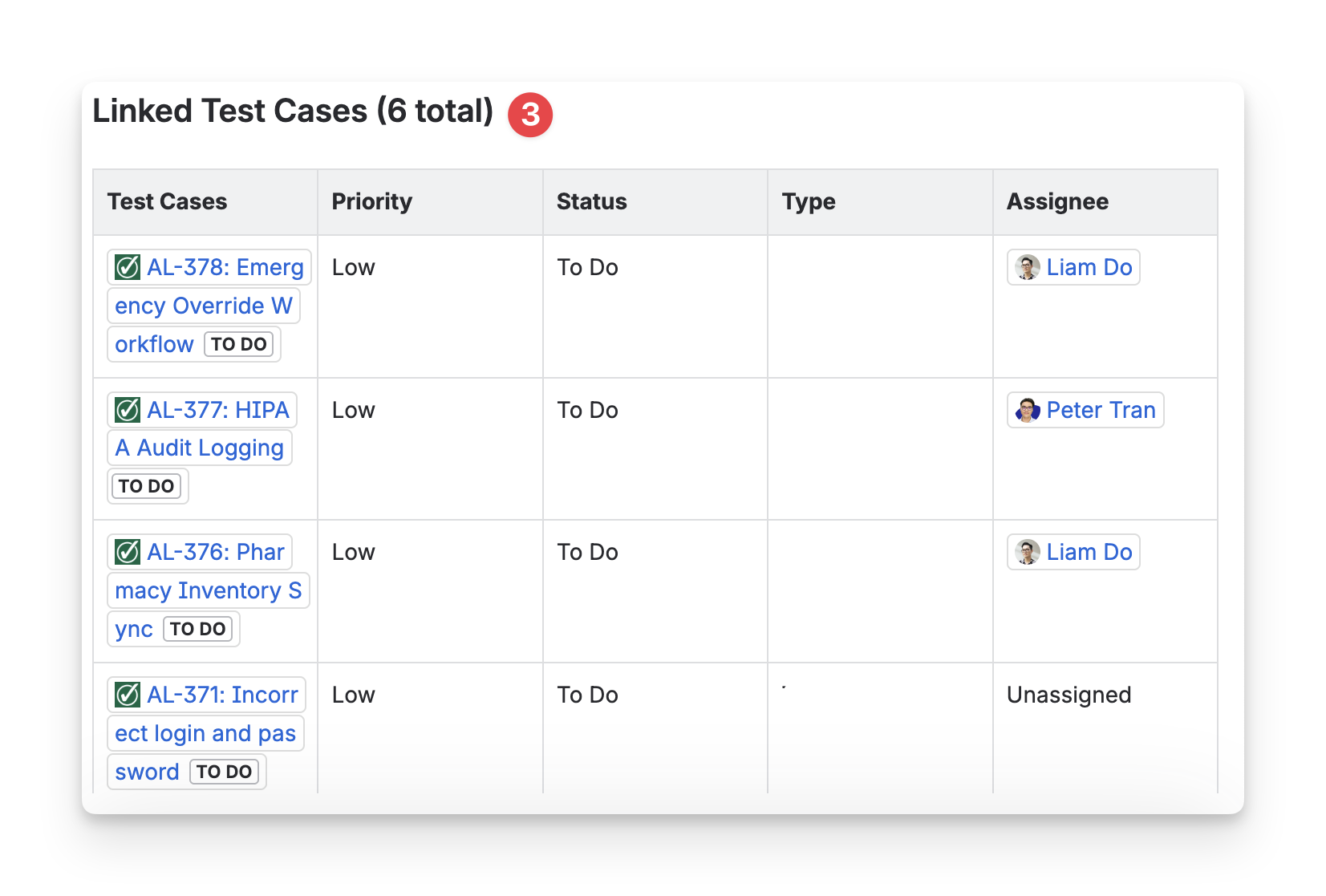Viewport: 1326px width, 896px height.
Task: Open Peter Tran's profile name link
Action: tap(1101, 410)
